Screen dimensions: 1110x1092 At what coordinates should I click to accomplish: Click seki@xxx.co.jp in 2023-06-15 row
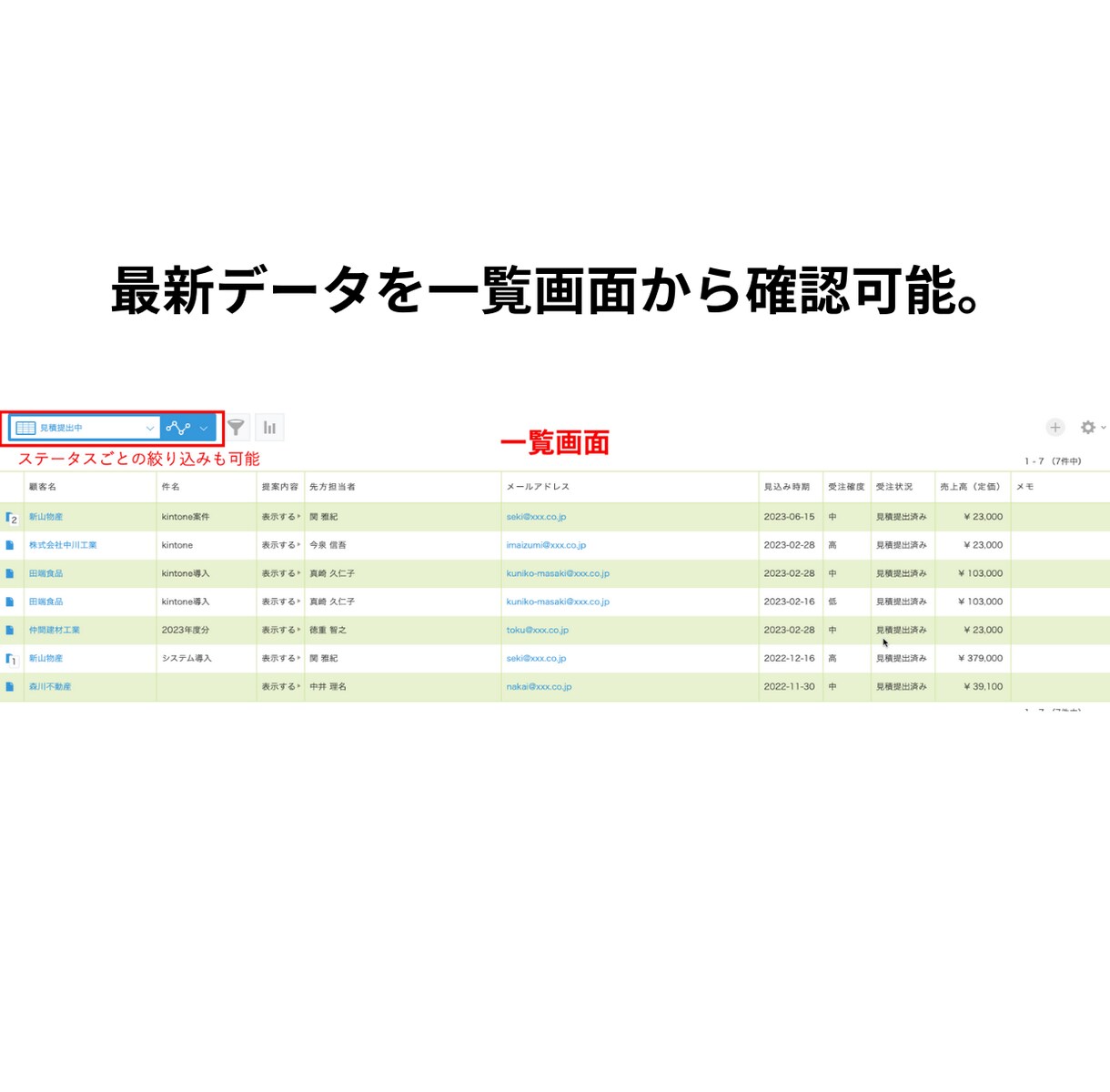[x=536, y=517]
